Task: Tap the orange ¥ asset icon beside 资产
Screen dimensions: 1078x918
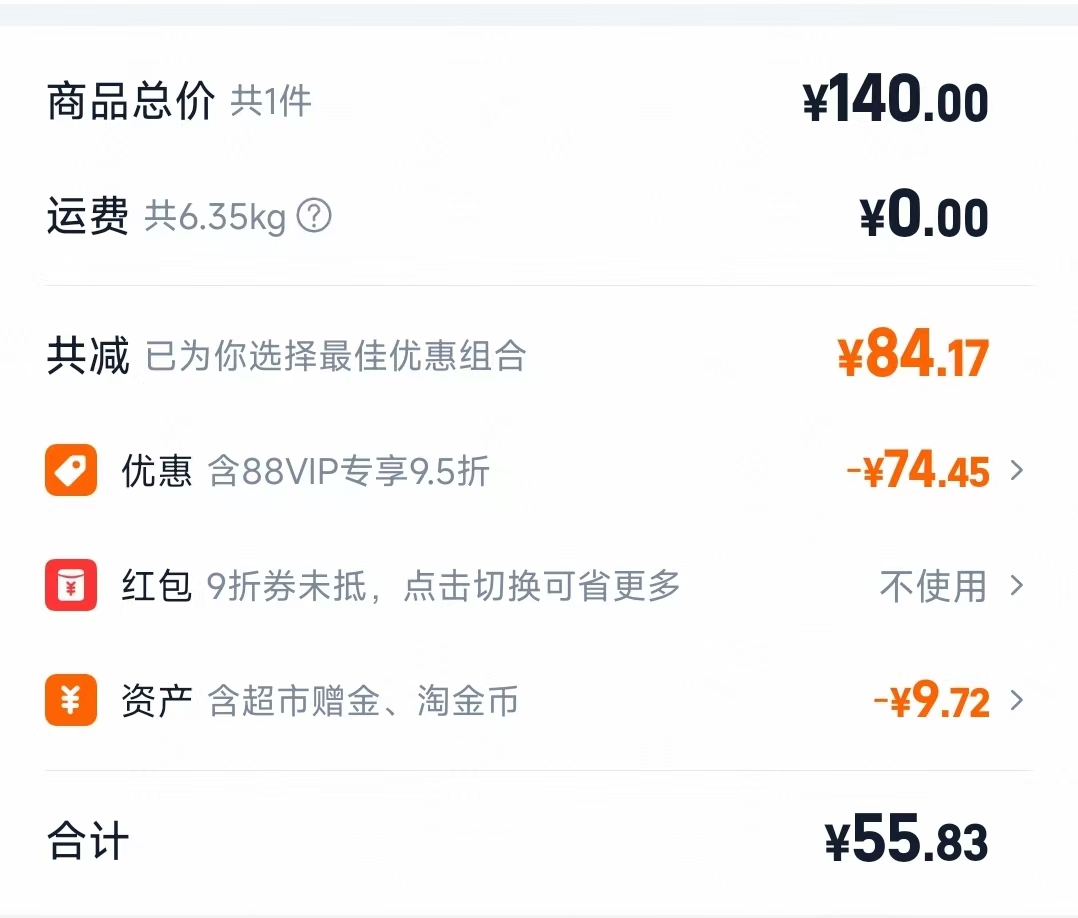Action: click(70, 702)
